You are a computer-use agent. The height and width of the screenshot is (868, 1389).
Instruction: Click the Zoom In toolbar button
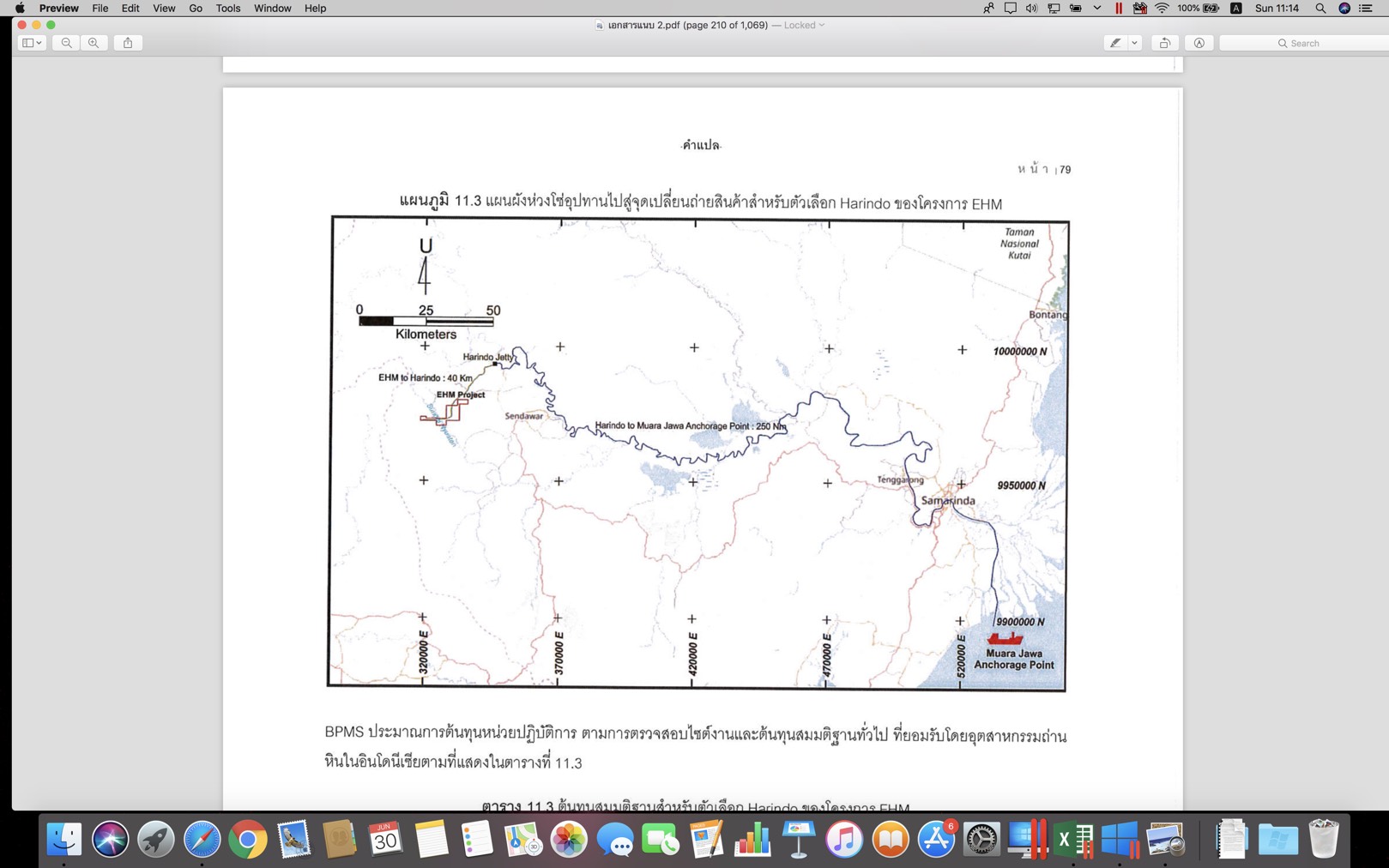(94, 43)
